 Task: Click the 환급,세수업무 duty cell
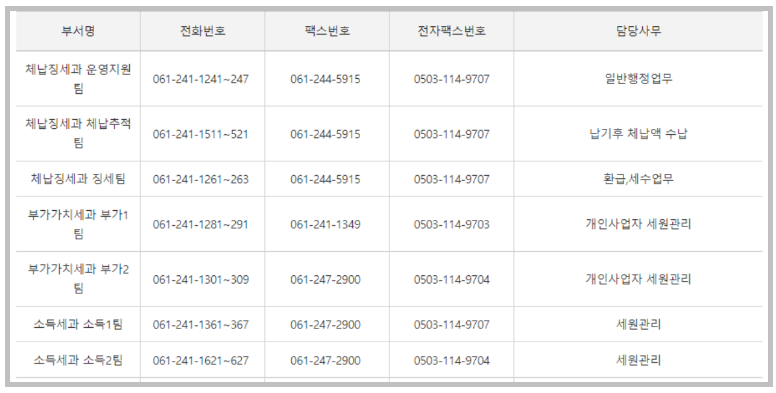(x=638, y=179)
